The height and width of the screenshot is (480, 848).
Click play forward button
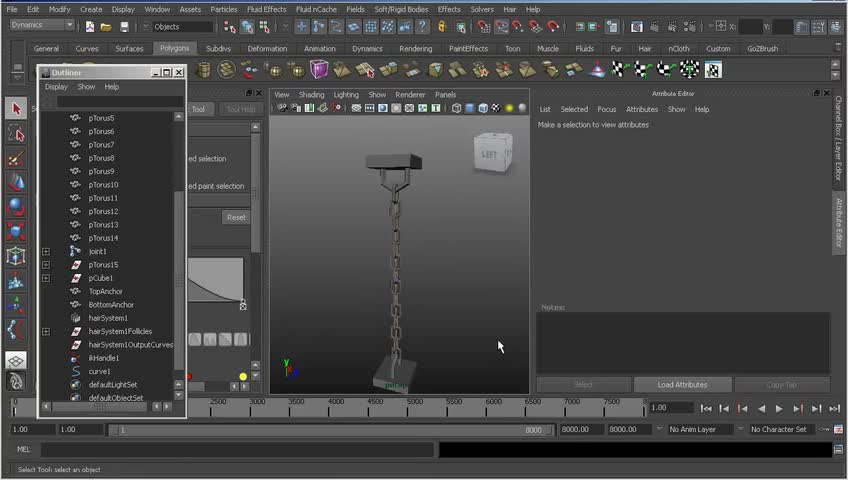779,409
